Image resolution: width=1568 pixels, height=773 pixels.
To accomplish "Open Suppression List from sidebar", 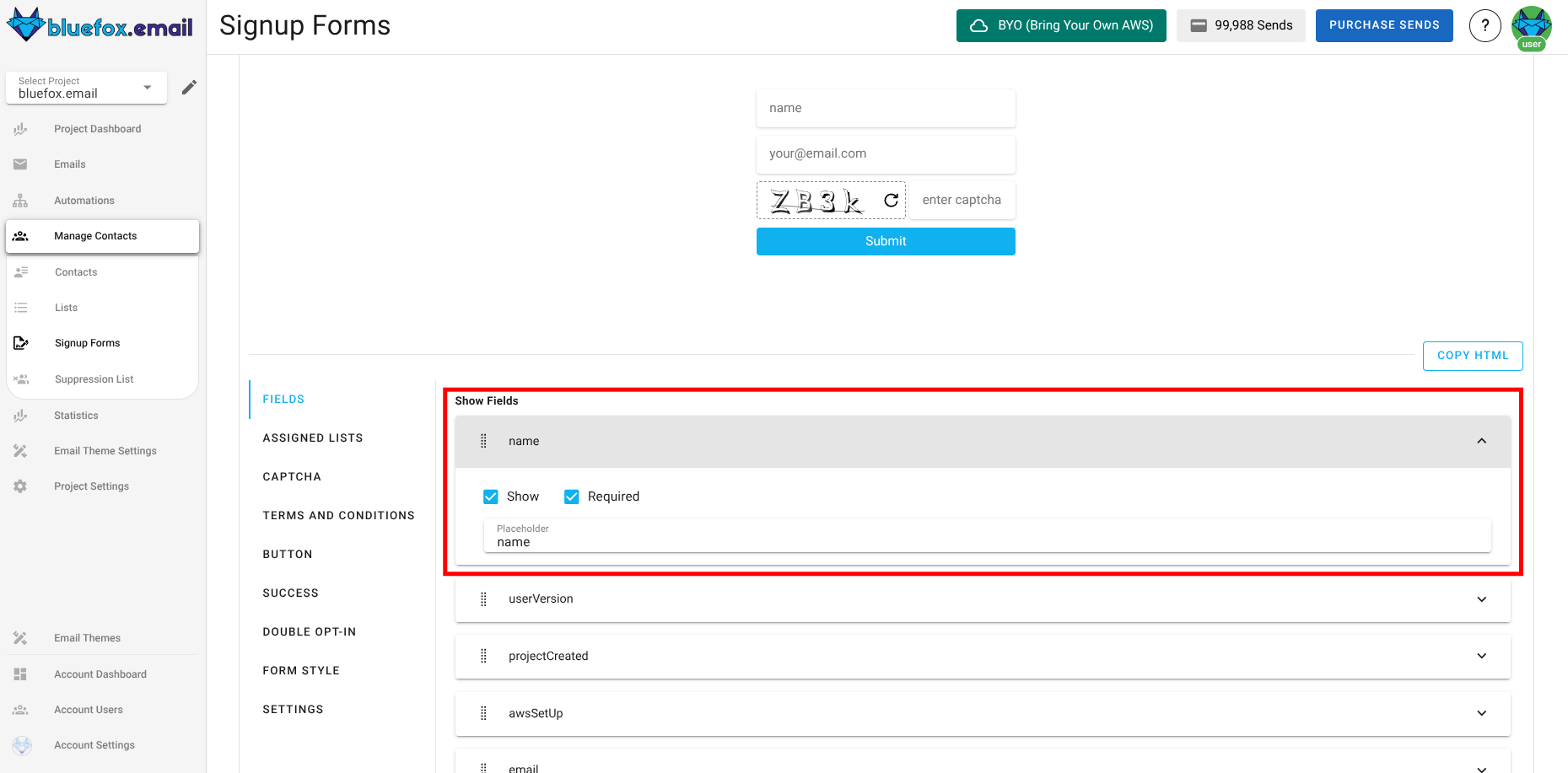I will point(94,378).
